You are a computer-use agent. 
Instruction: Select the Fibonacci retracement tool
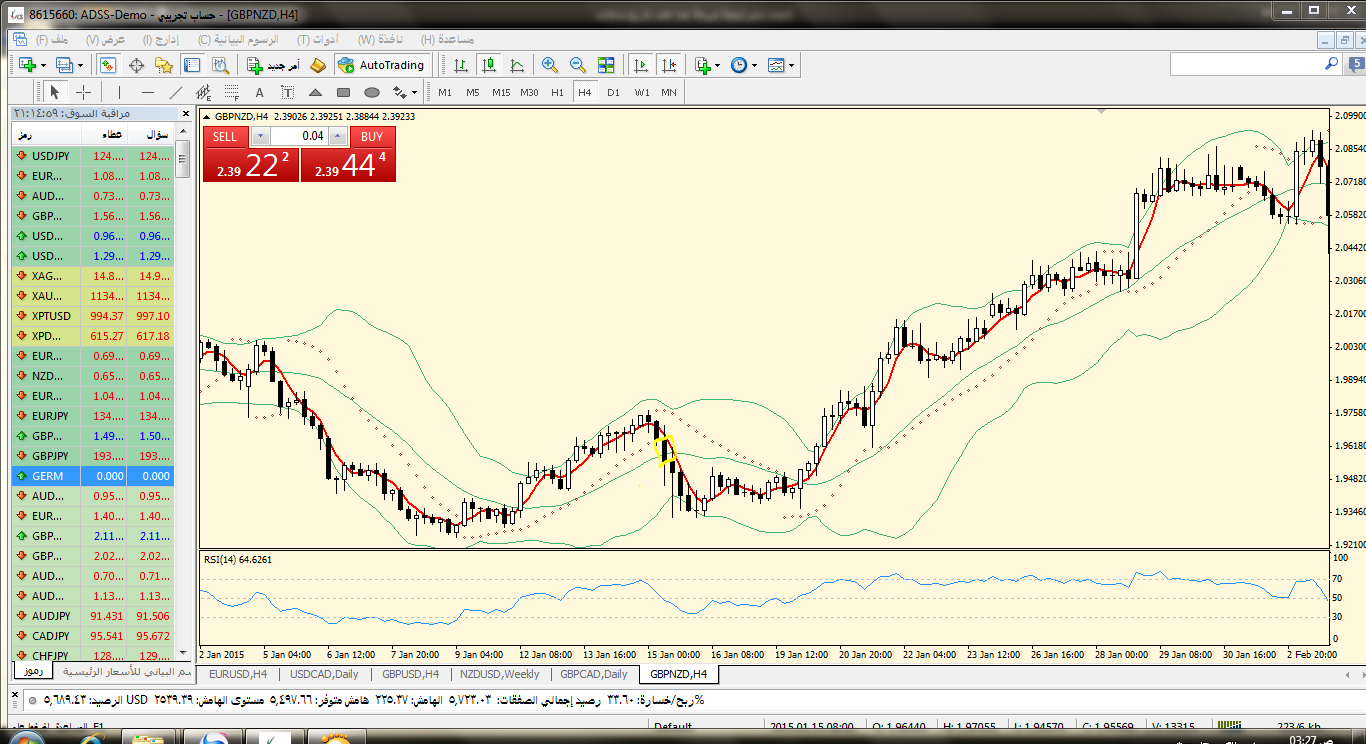pos(232,92)
